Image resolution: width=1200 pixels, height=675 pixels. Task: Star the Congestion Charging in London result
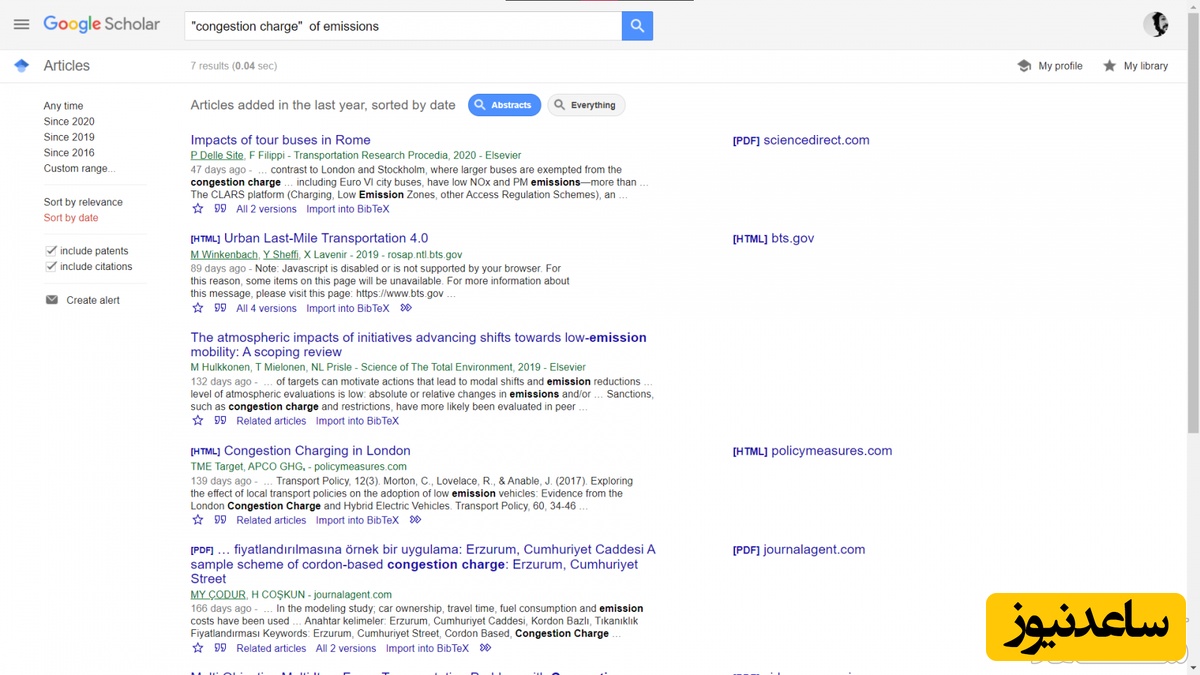coord(197,520)
